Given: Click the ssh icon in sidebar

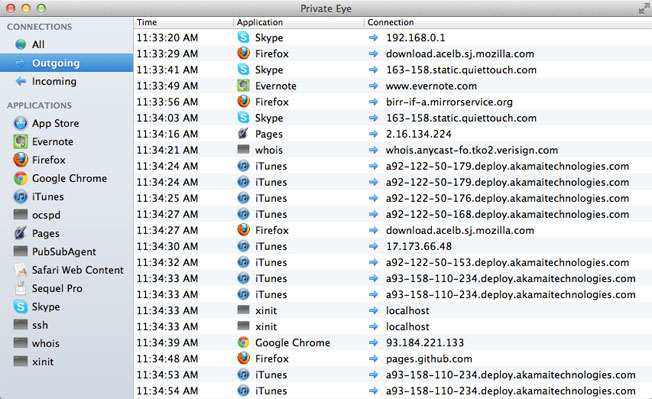Looking at the screenshot, I should tap(20, 324).
